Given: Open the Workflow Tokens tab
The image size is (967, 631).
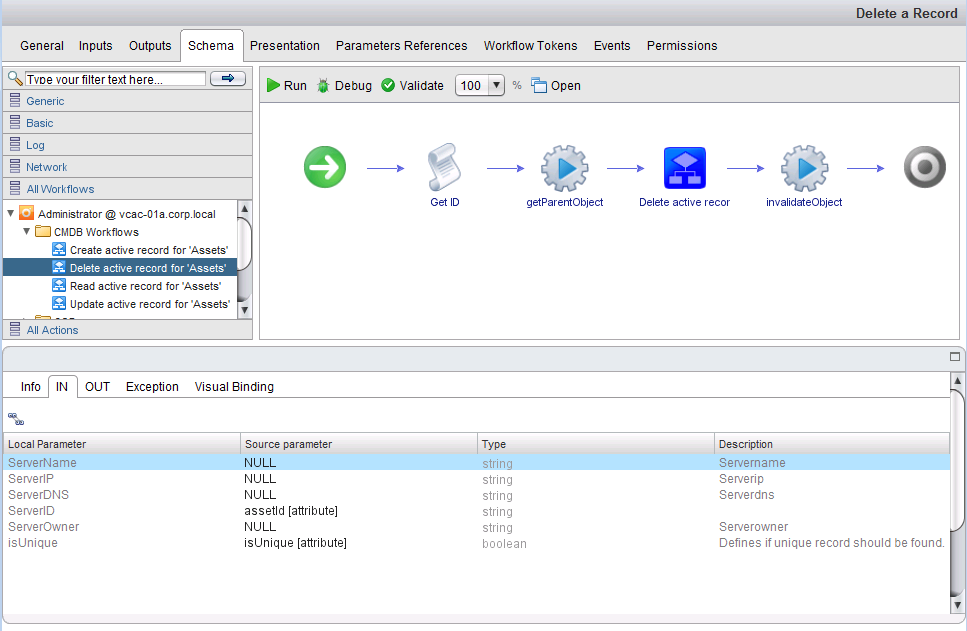Looking at the screenshot, I should click(x=530, y=46).
